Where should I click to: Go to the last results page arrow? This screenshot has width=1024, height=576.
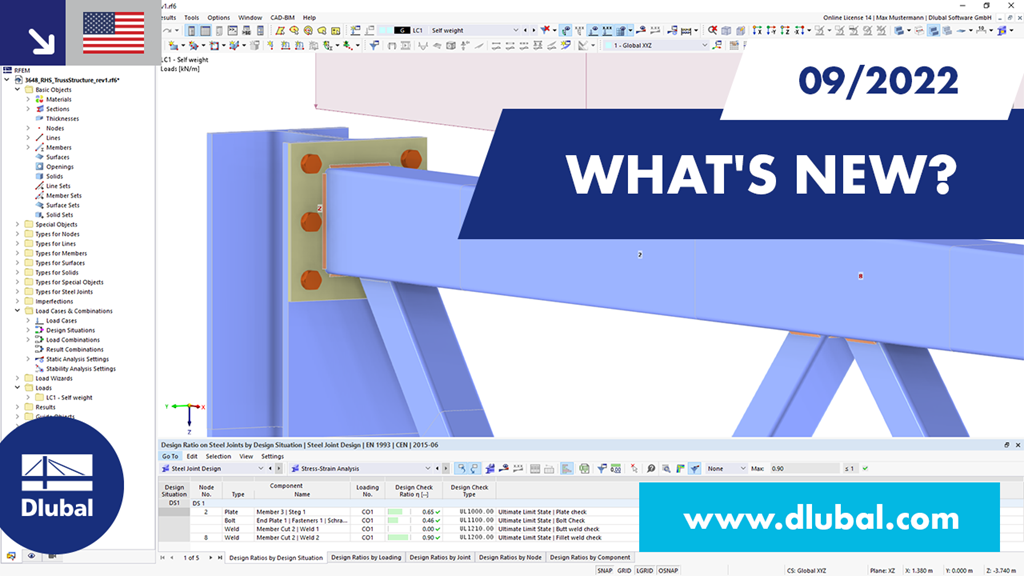coord(220,558)
